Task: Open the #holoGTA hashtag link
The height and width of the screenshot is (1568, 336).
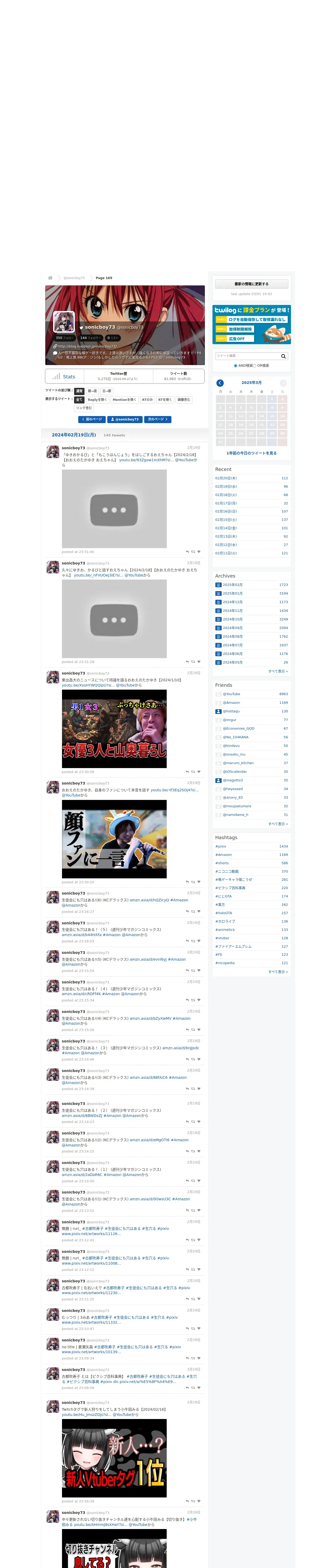Action: (224, 913)
